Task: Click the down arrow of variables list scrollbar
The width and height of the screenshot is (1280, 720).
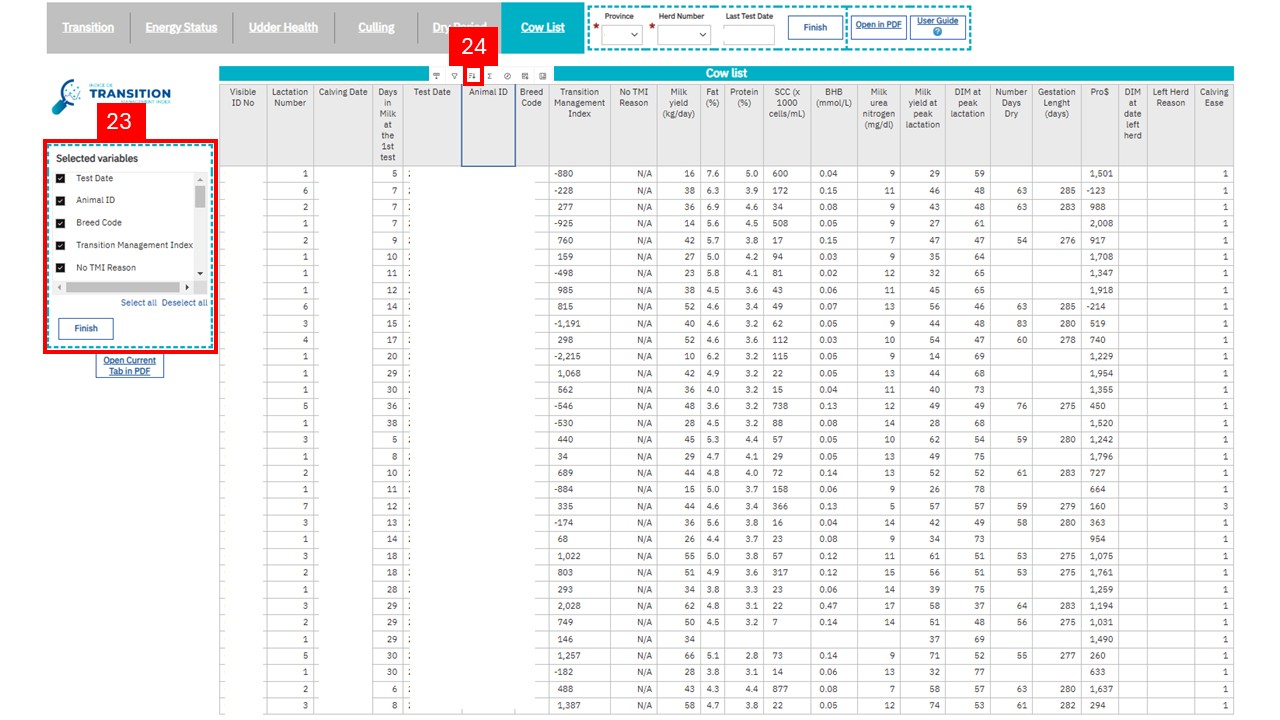Action: (200, 273)
